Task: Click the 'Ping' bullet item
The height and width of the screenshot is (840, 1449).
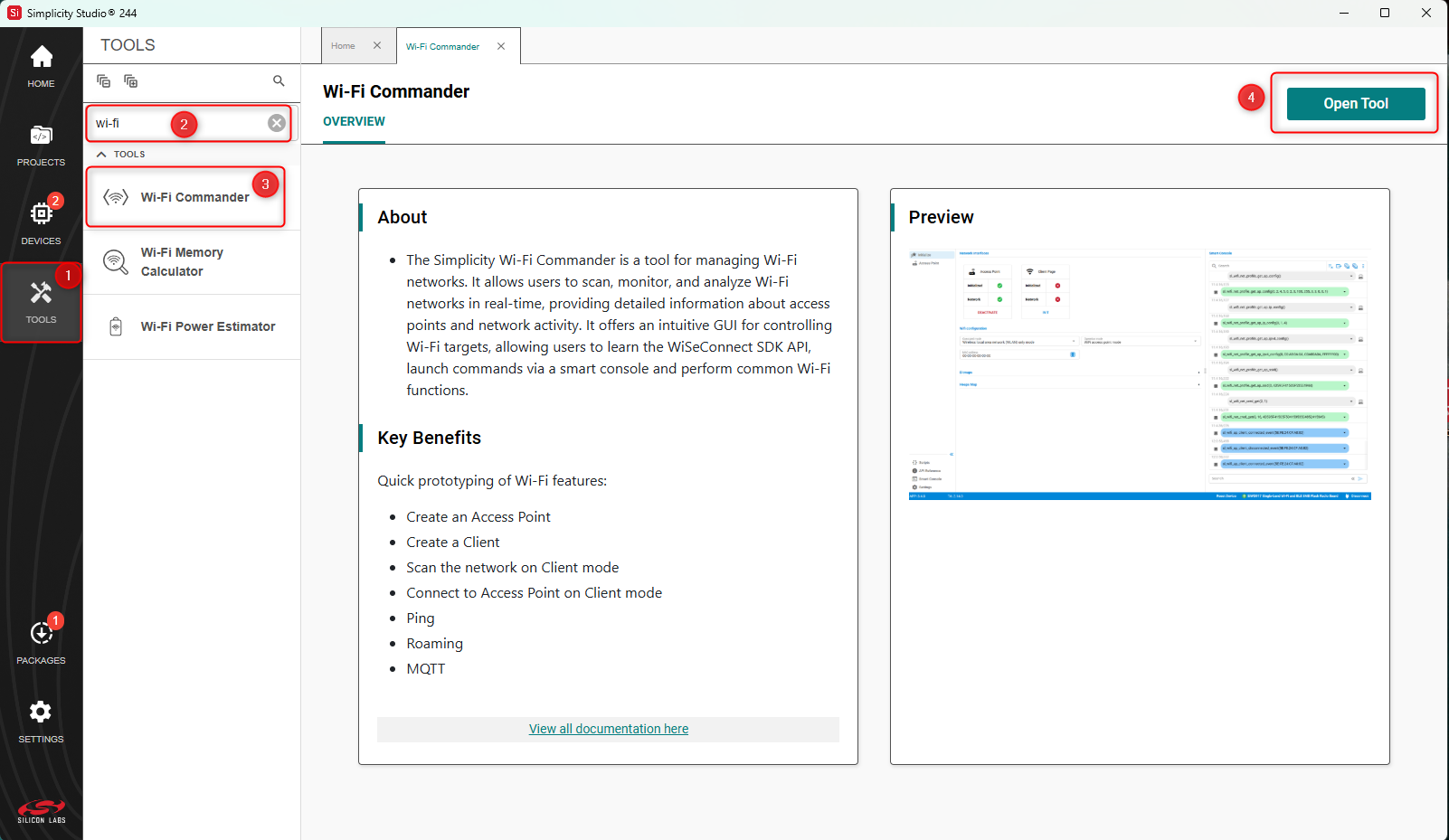Action: point(421,618)
